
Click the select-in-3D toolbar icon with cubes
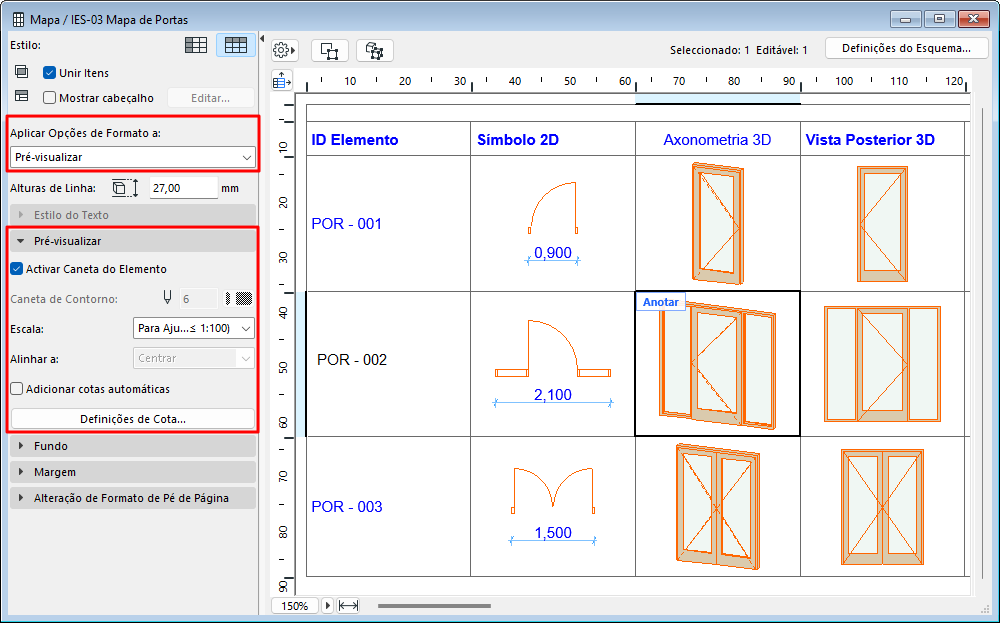375,51
